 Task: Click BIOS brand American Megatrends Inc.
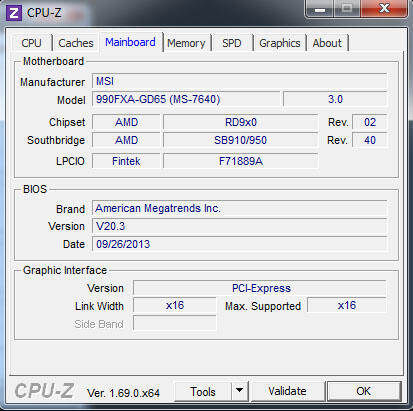(239, 208)
